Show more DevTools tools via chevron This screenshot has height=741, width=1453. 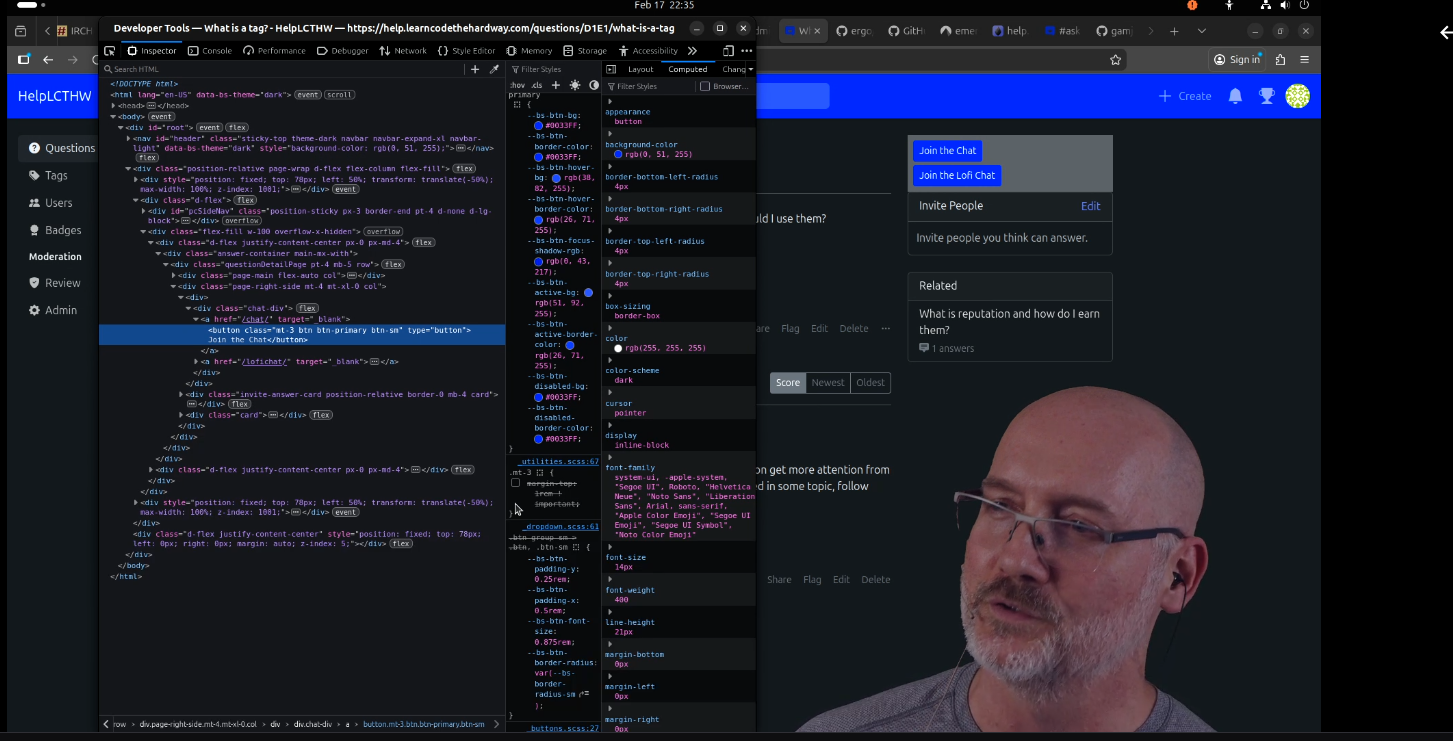(692, 51)
